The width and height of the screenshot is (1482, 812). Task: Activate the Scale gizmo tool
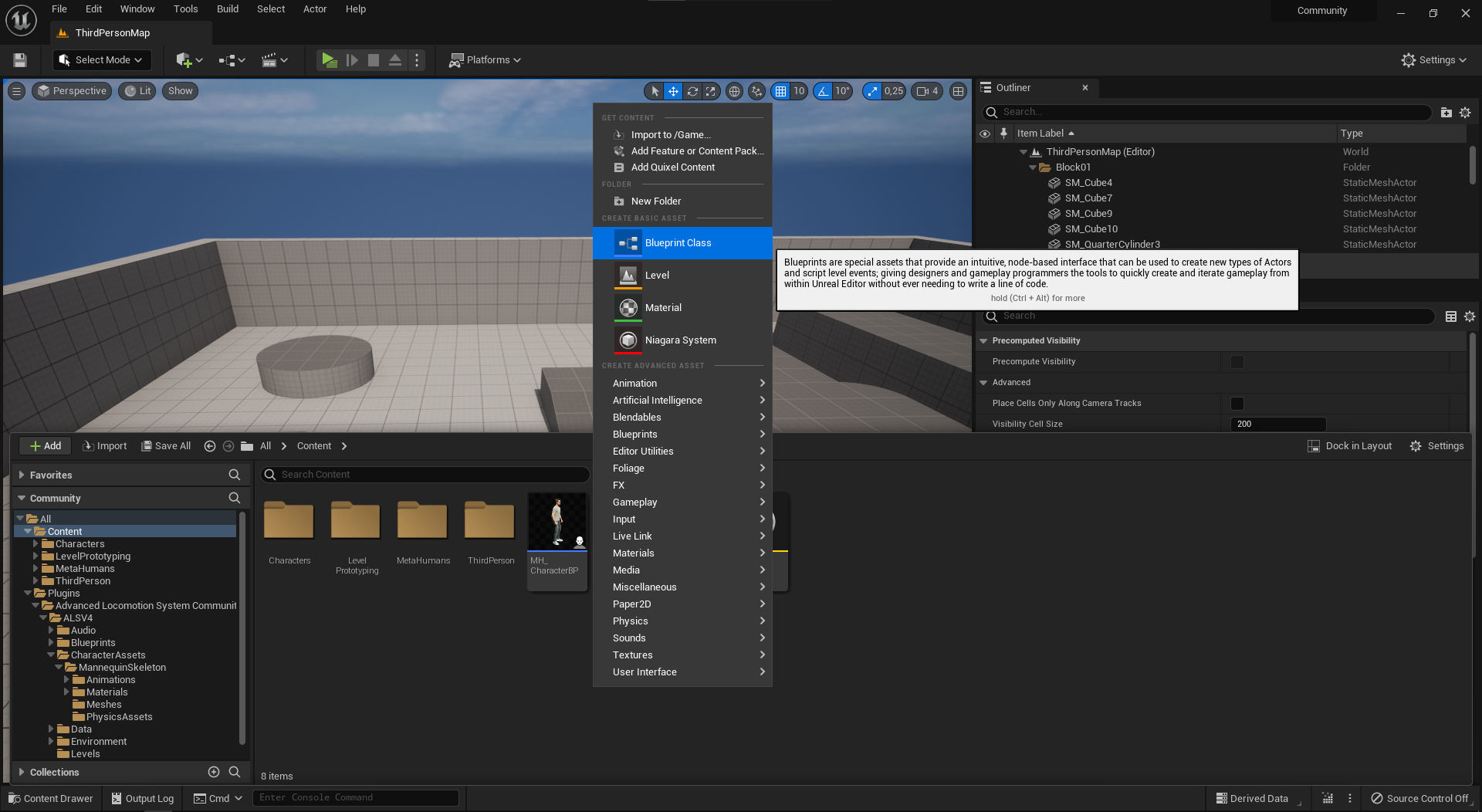[711, 91]
